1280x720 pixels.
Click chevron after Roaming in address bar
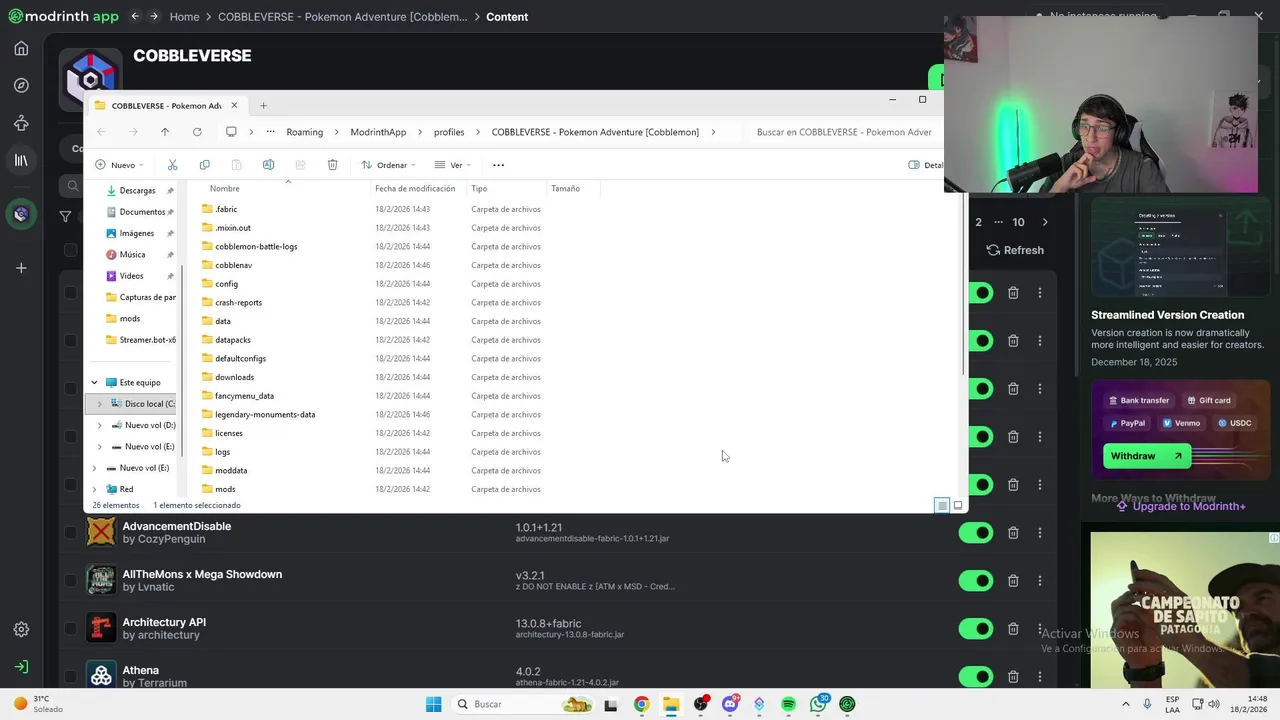click(x=337, y=132)
